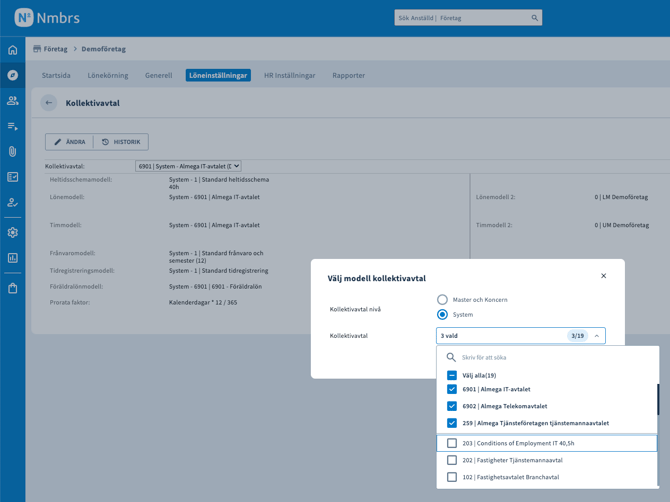670x502 pixels.
Task: Select the Master och Koncern radio button
Action: 442,299
